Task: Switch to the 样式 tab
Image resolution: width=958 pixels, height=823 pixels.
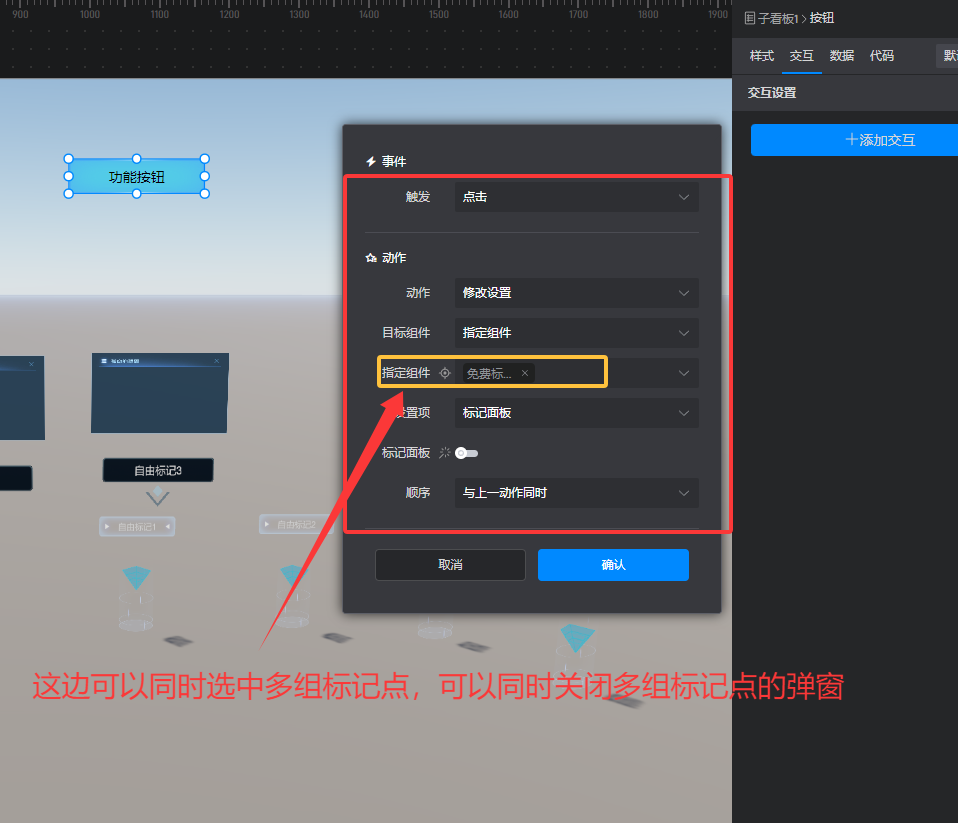Action: click(x=762, y=56)
